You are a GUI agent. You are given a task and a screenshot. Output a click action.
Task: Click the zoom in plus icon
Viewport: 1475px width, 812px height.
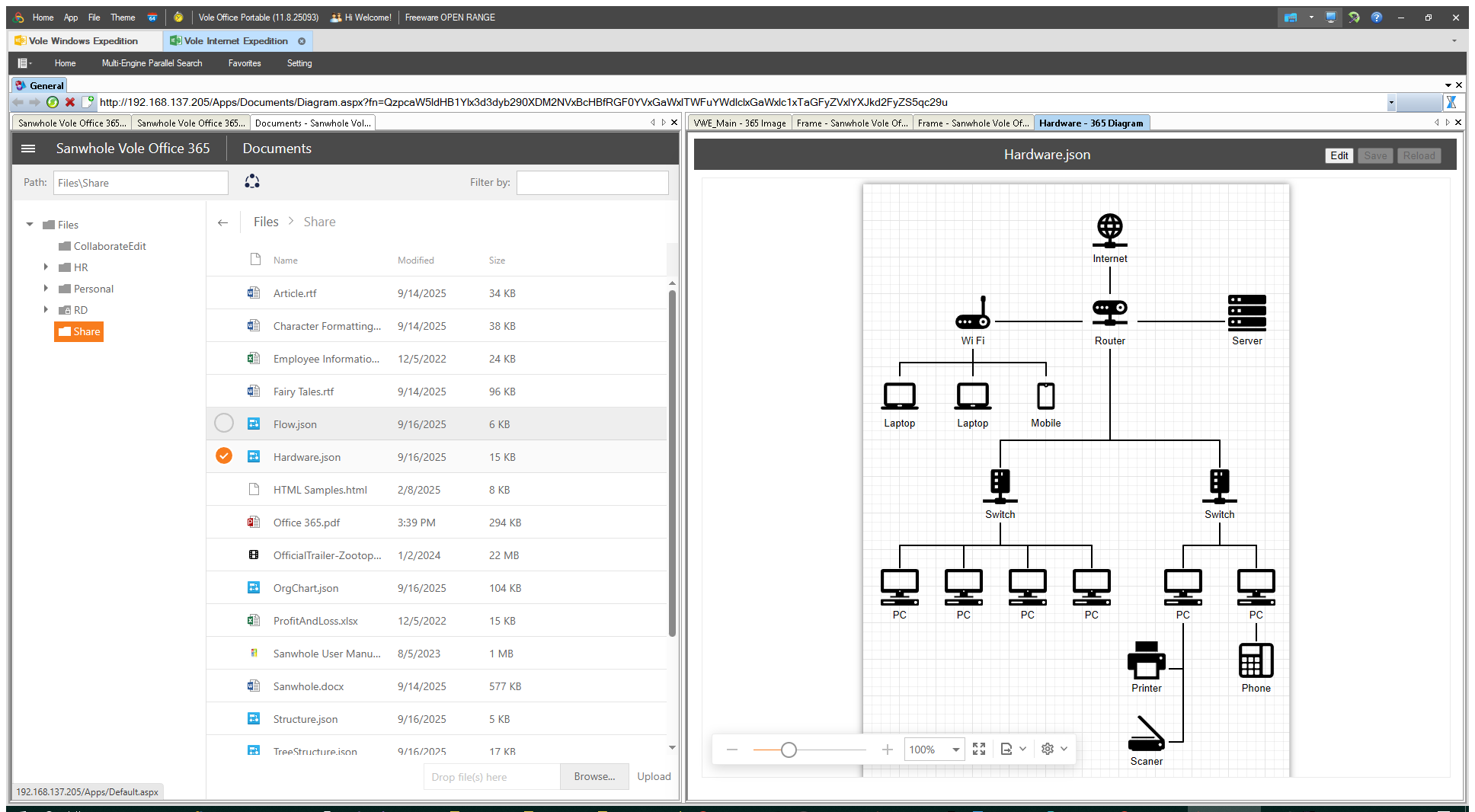pyautogui.click(x=888, y=750)
